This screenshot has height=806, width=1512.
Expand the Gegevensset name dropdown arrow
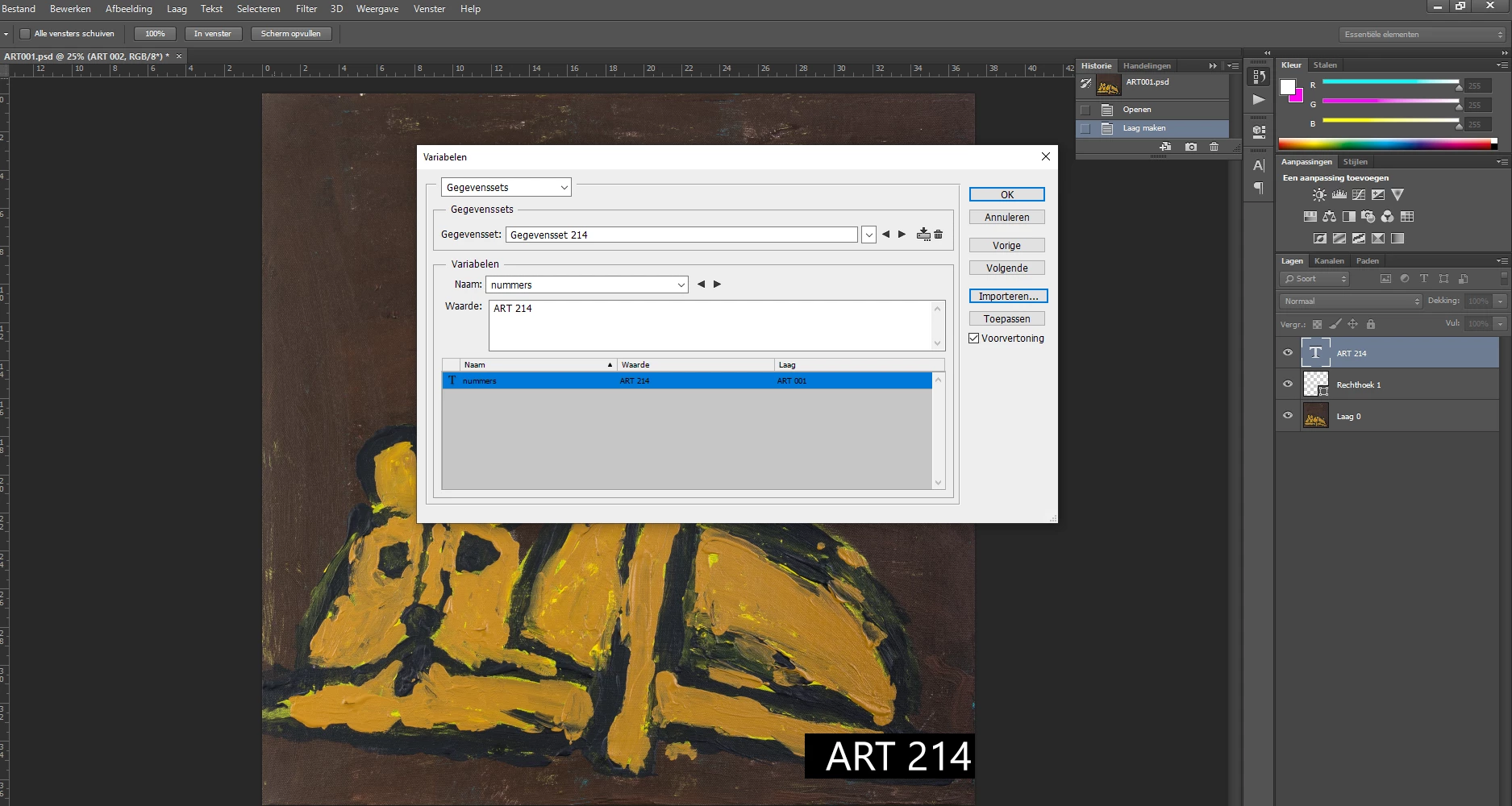pyautogui.click(x=868, y=235)
